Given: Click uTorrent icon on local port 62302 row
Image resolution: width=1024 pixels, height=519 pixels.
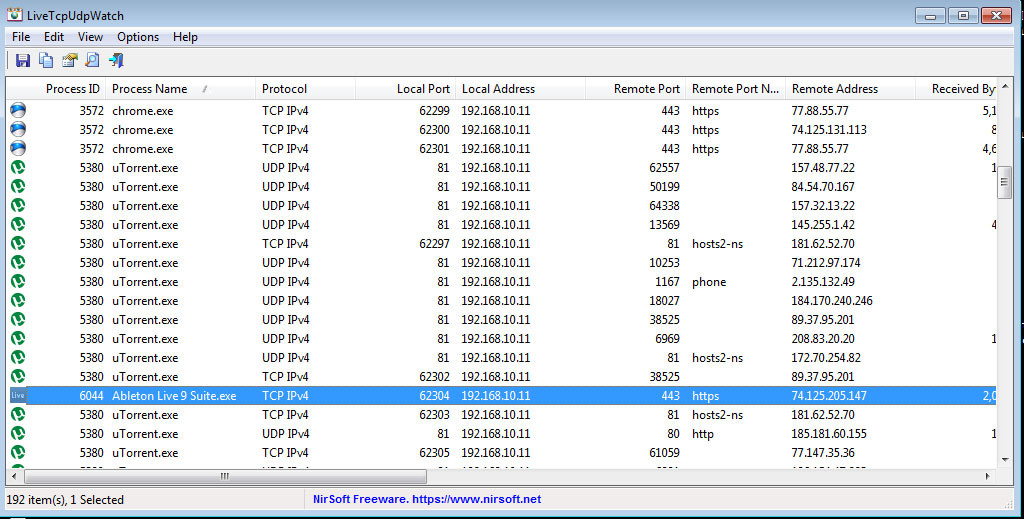Looking at the screenshot, I should tap(18, 376).
